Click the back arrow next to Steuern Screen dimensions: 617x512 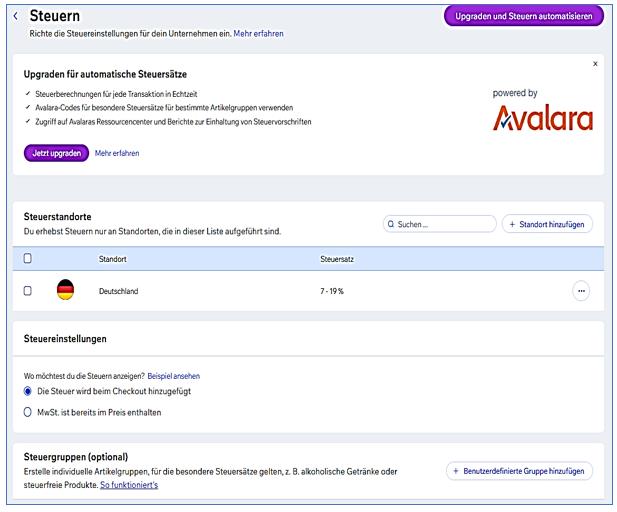click(x=16, y=16)
